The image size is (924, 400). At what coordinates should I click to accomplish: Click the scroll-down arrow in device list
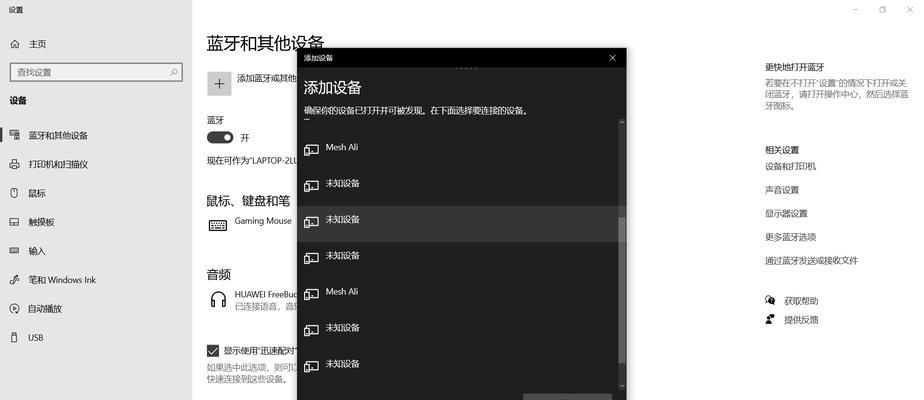pos(621,386)
